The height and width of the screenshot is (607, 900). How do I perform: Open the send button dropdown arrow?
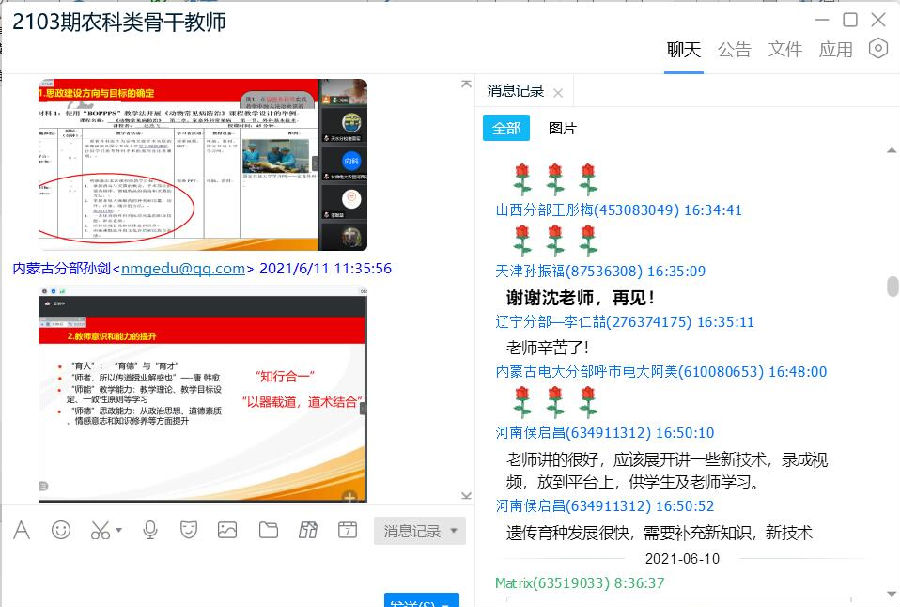pyautogui.click(x=447, y=602)
